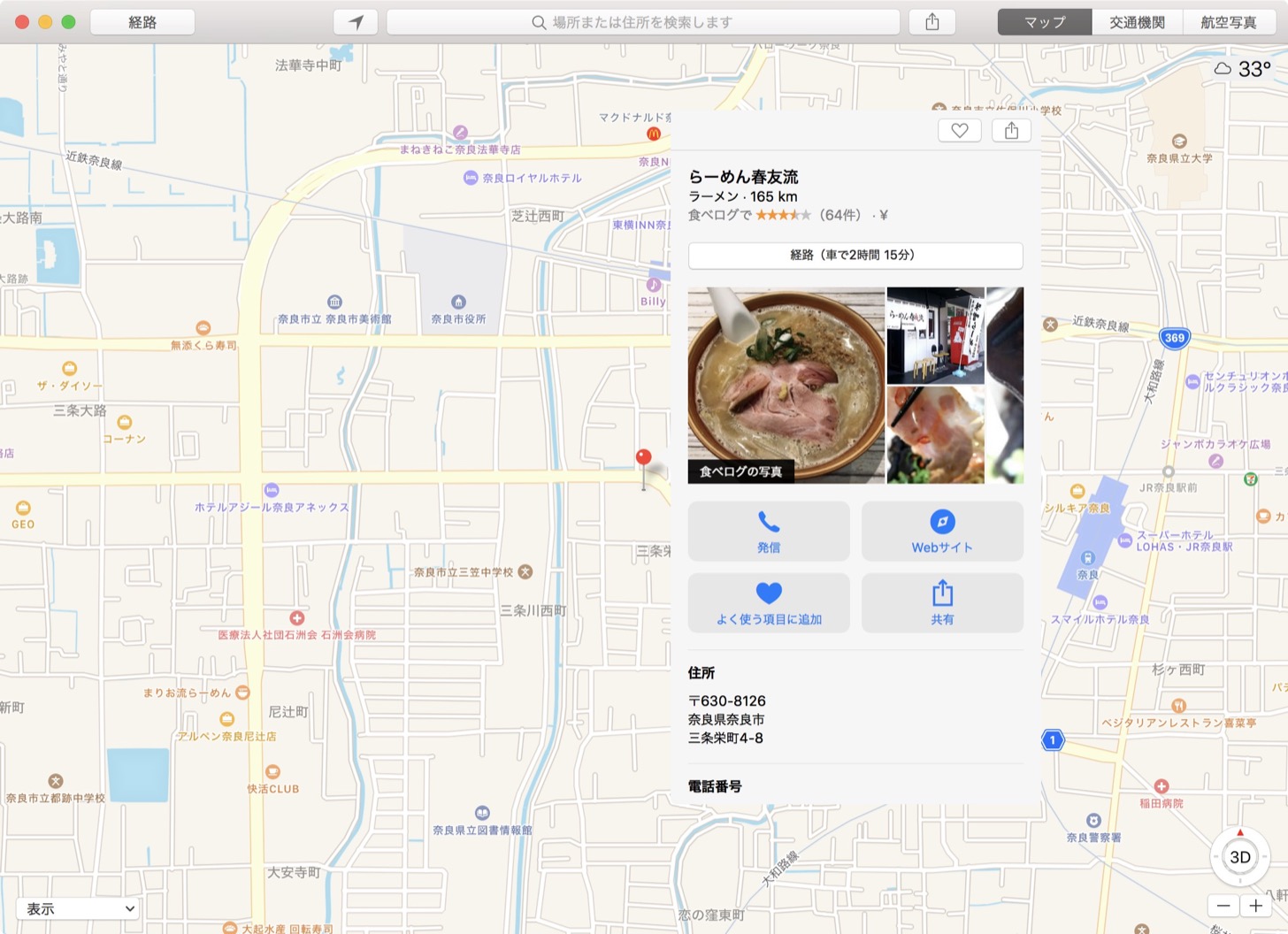The width and height of the screenshot is (1288, 934).
Task: Click the current location arrow icon
Action: (x=356, y=22)
